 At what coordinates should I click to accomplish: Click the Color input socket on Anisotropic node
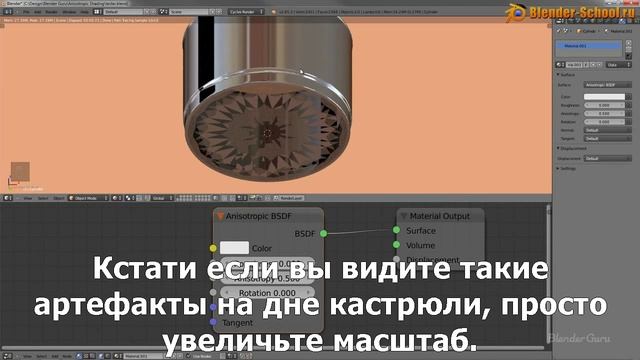pos(213,248)
